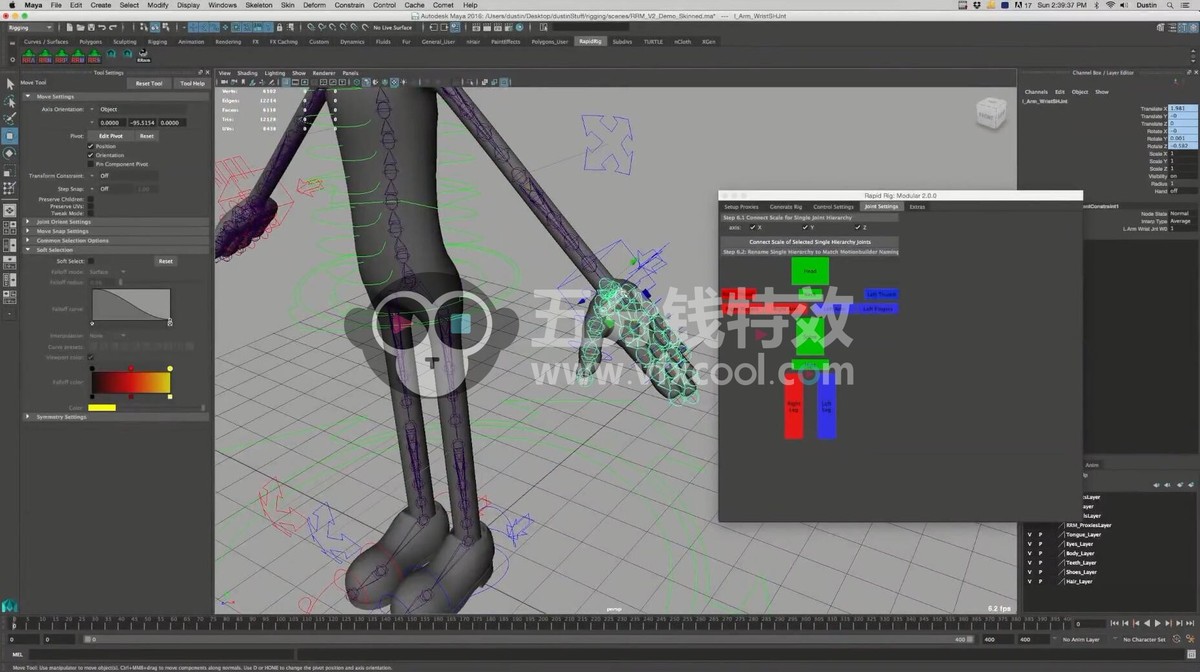The width and height of the screenshot is (1200, 672).
Task: Toggle the X axis checkbox in Rapid Rig
Action: (x=752, y=227)
